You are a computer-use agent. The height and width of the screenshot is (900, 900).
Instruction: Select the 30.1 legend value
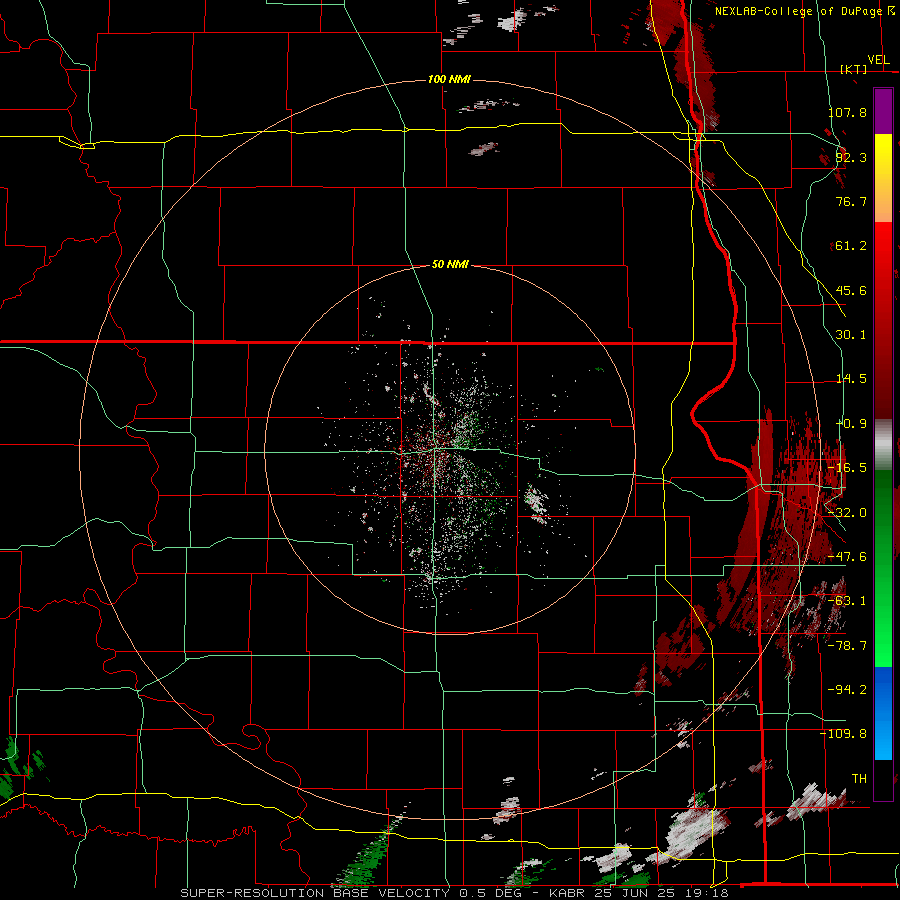click(x=851, y=335)
